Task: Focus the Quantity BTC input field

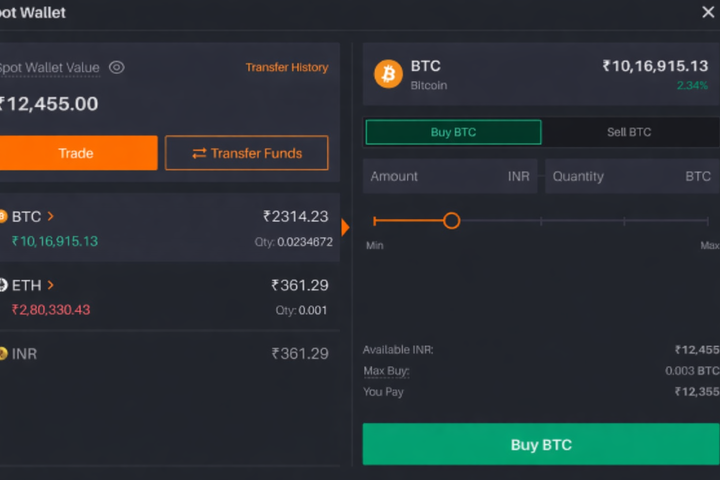Action: point(632,176)
